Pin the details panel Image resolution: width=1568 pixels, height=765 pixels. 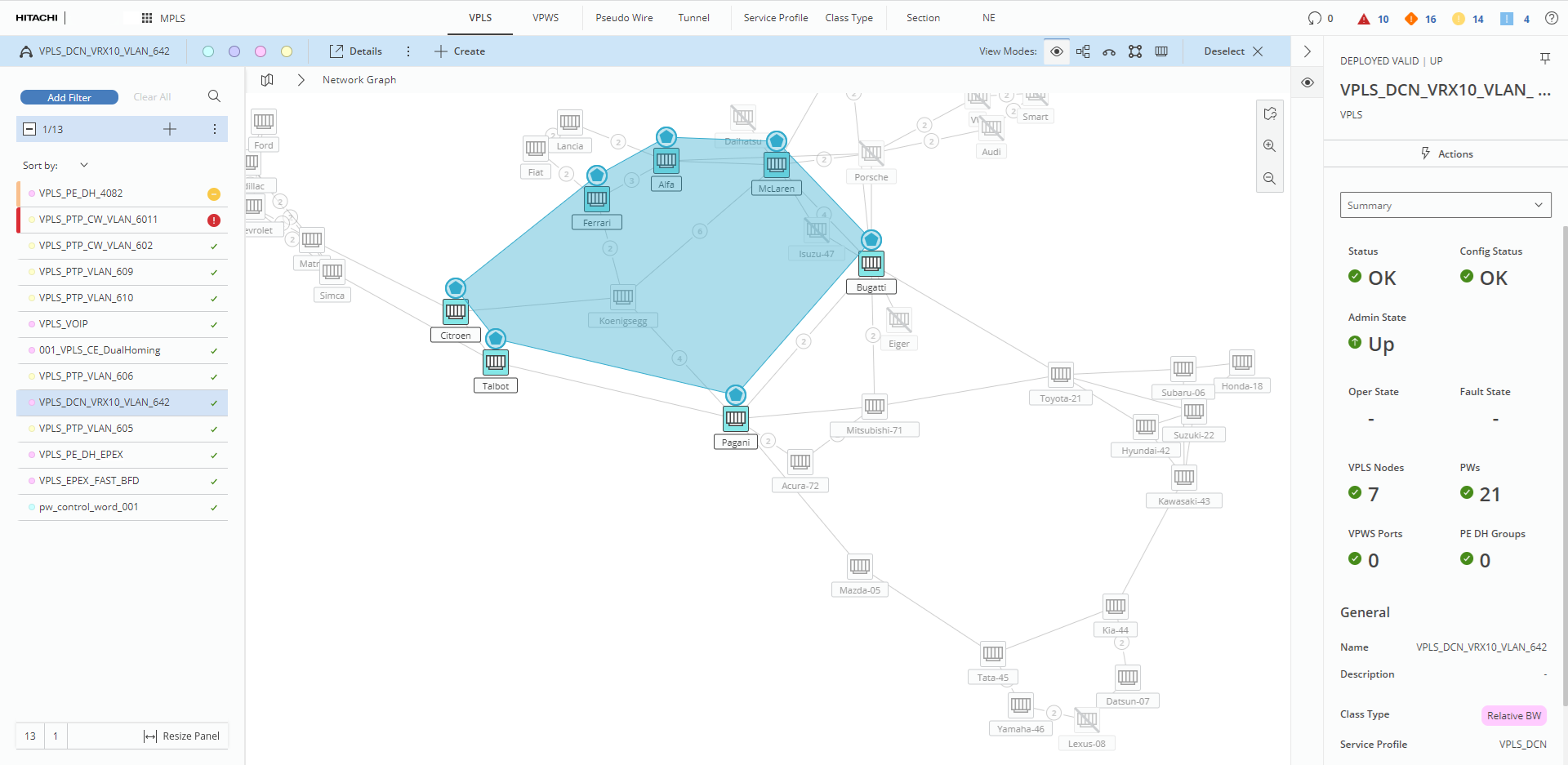[x=1544, y=59]
